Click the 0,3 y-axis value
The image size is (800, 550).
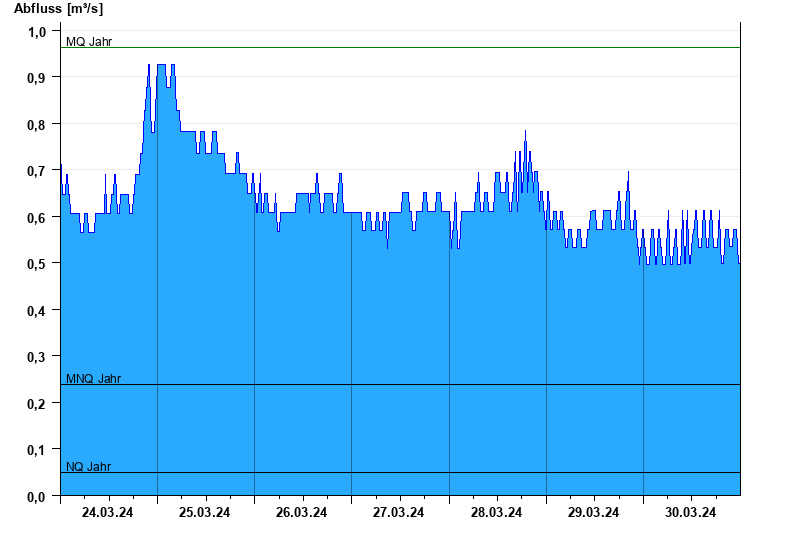point(37,357)
